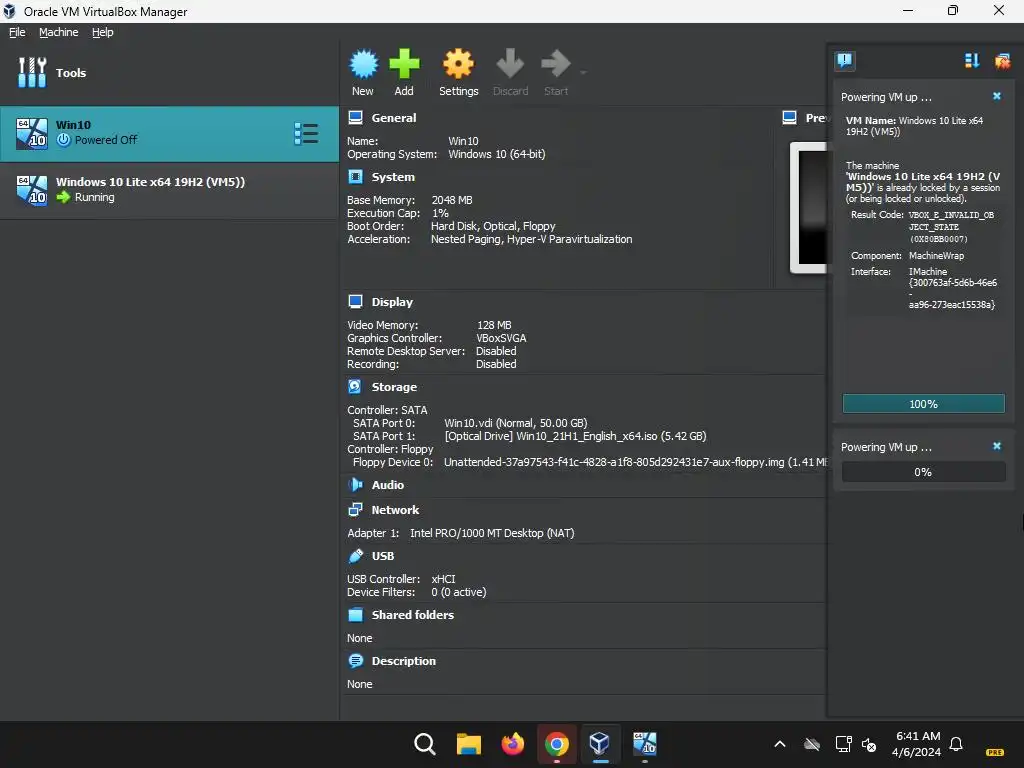Open the Network section header
The height and width of the screenshot is (768, 1024).
coord(395,510)
